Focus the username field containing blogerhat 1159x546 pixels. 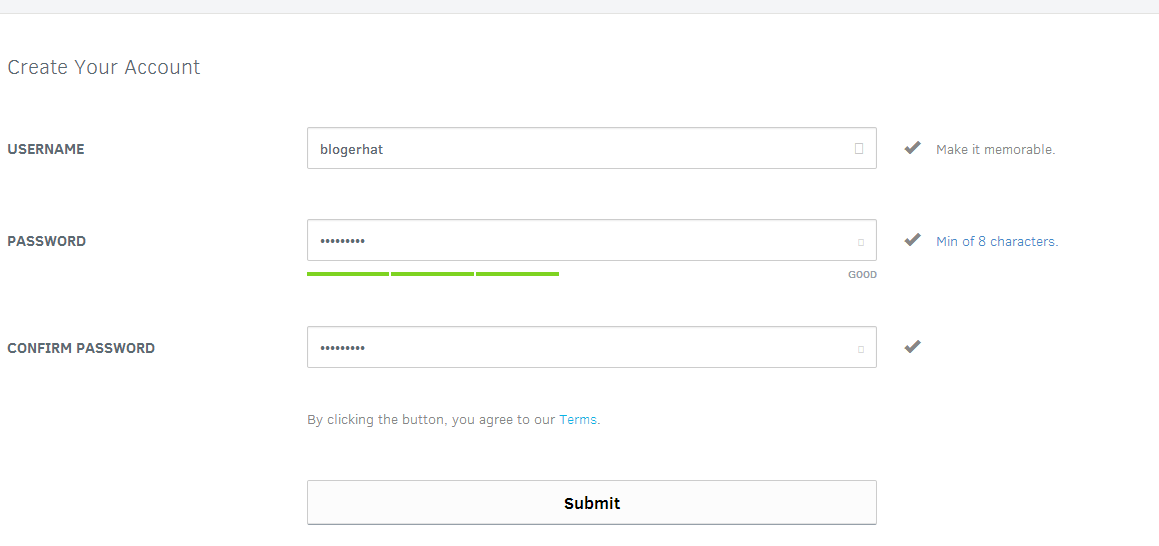(x=592, y=149)
